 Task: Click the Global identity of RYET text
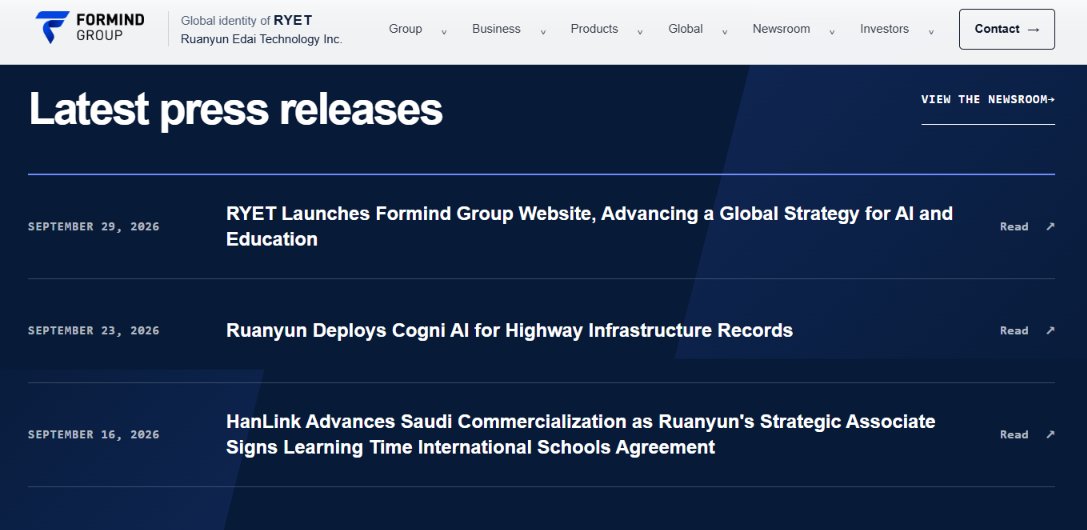click(247, 21)
